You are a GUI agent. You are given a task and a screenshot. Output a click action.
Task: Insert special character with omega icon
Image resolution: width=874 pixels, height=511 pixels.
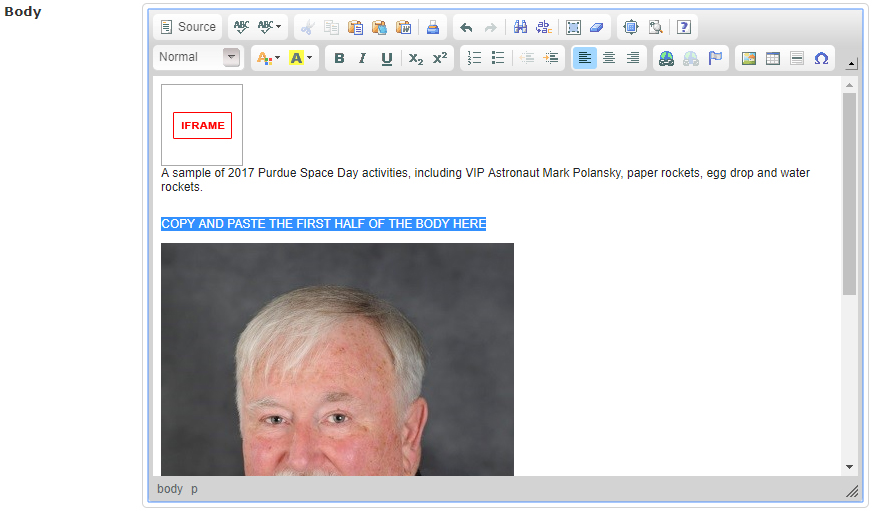point(821,58)
